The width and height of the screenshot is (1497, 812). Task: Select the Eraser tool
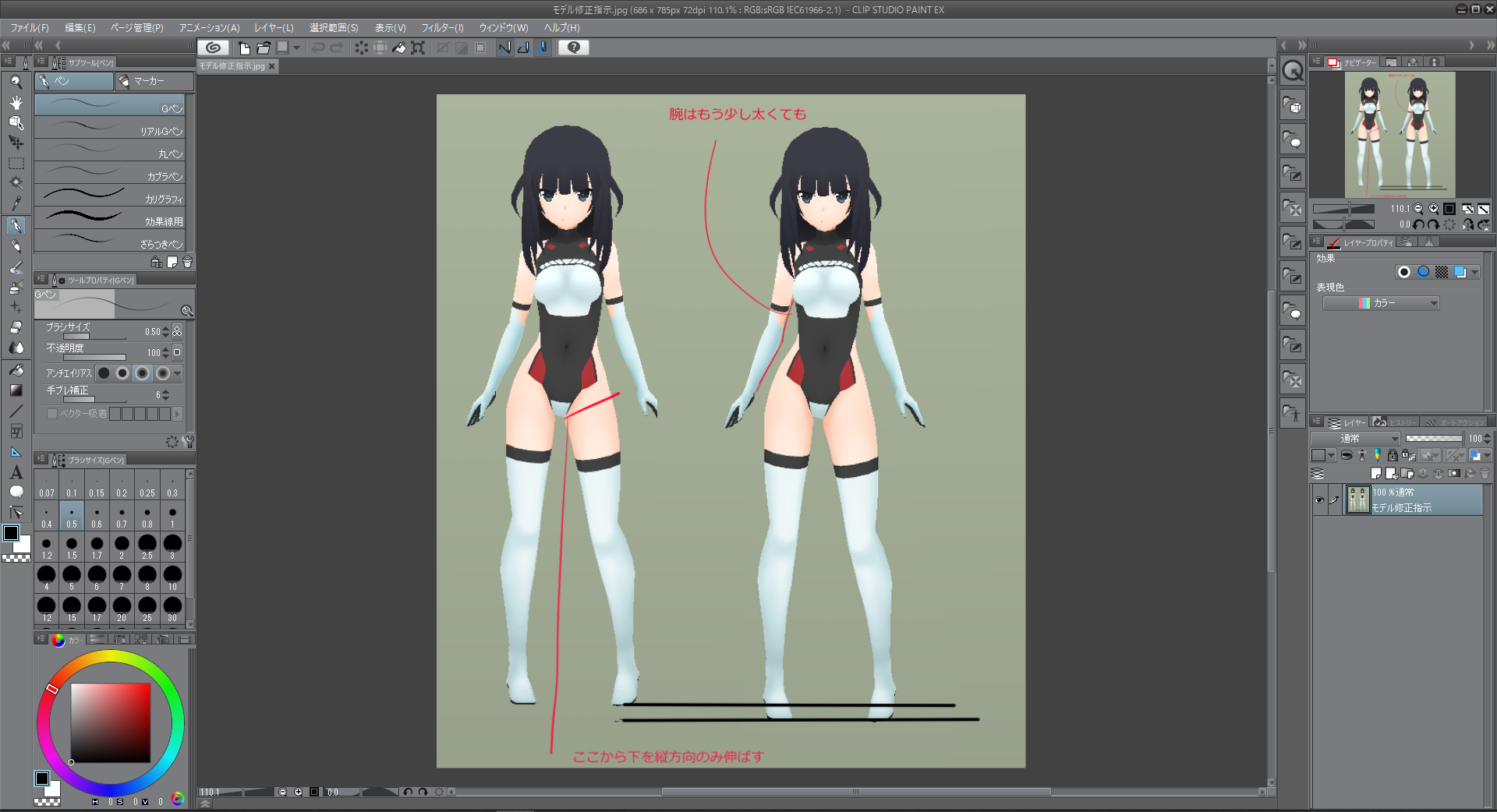tap(16, 327)
